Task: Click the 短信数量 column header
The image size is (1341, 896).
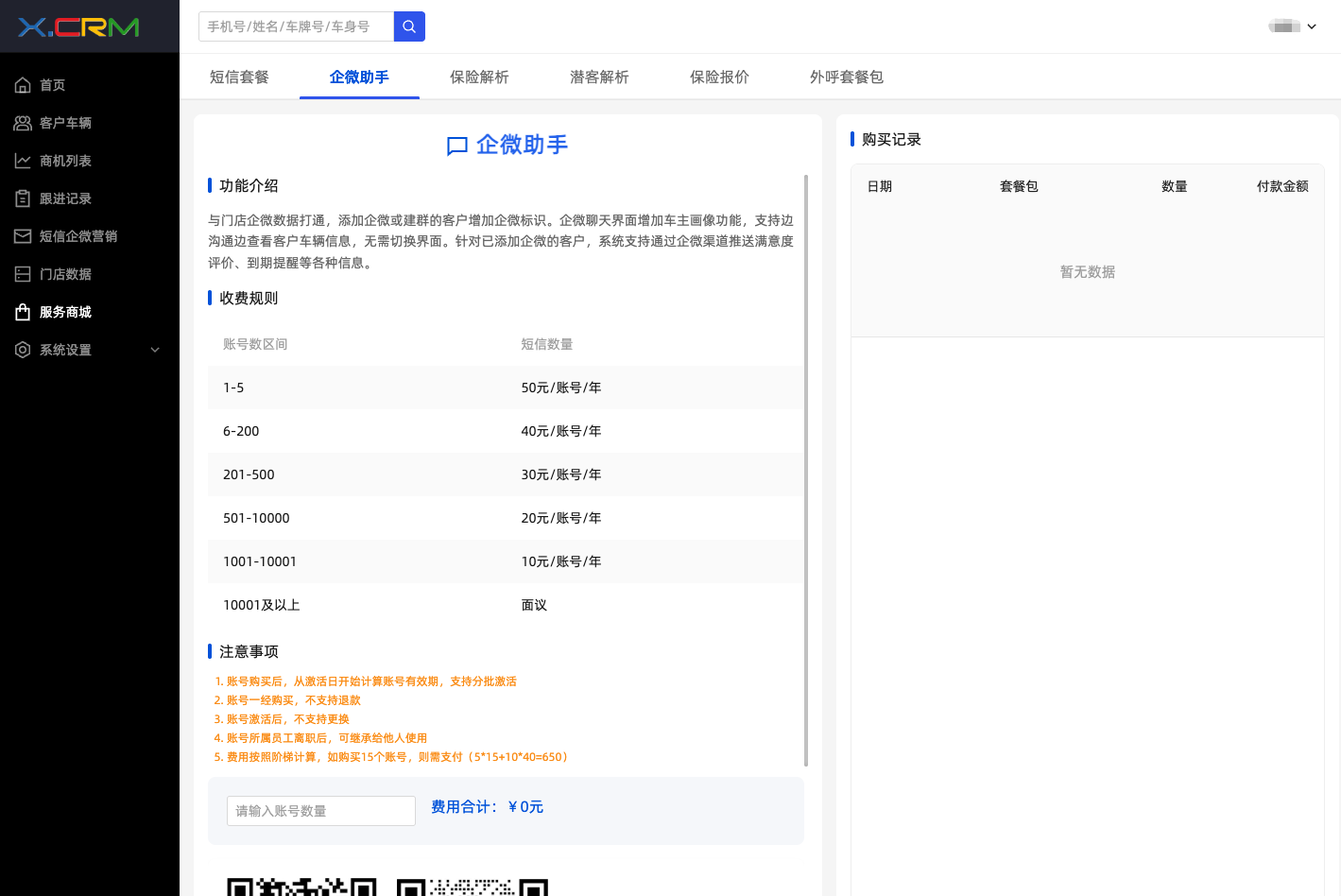Action: [x=547, y=344]
